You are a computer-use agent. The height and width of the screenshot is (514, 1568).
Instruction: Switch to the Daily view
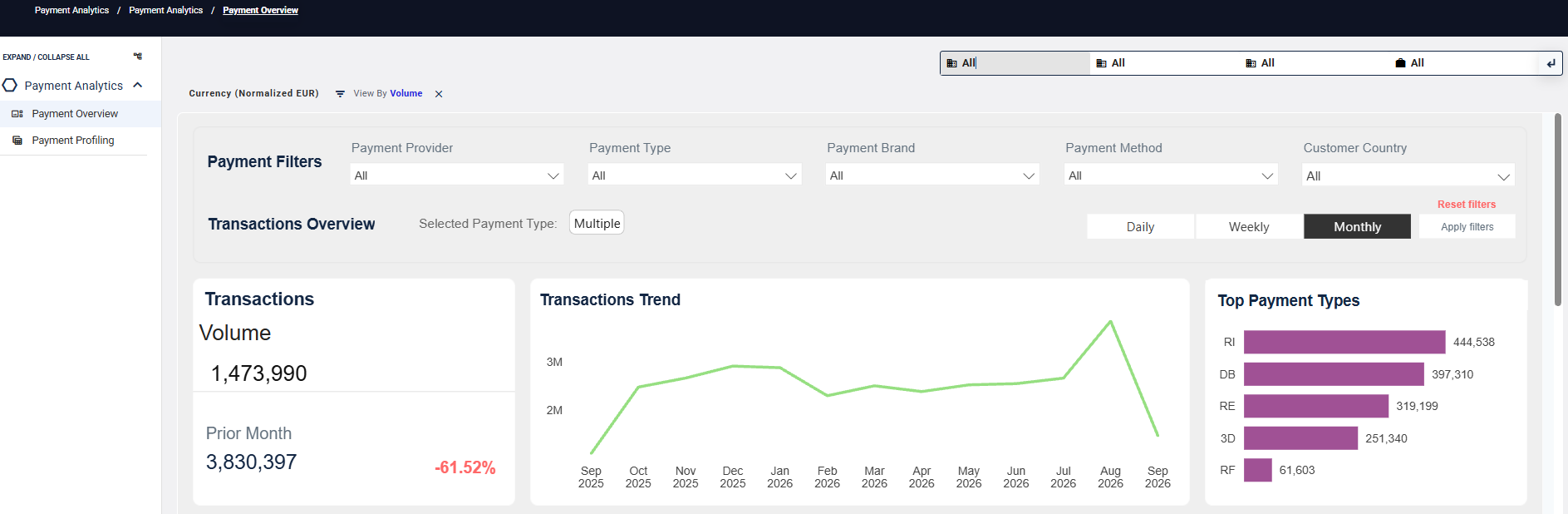(x=1140, y=226)
